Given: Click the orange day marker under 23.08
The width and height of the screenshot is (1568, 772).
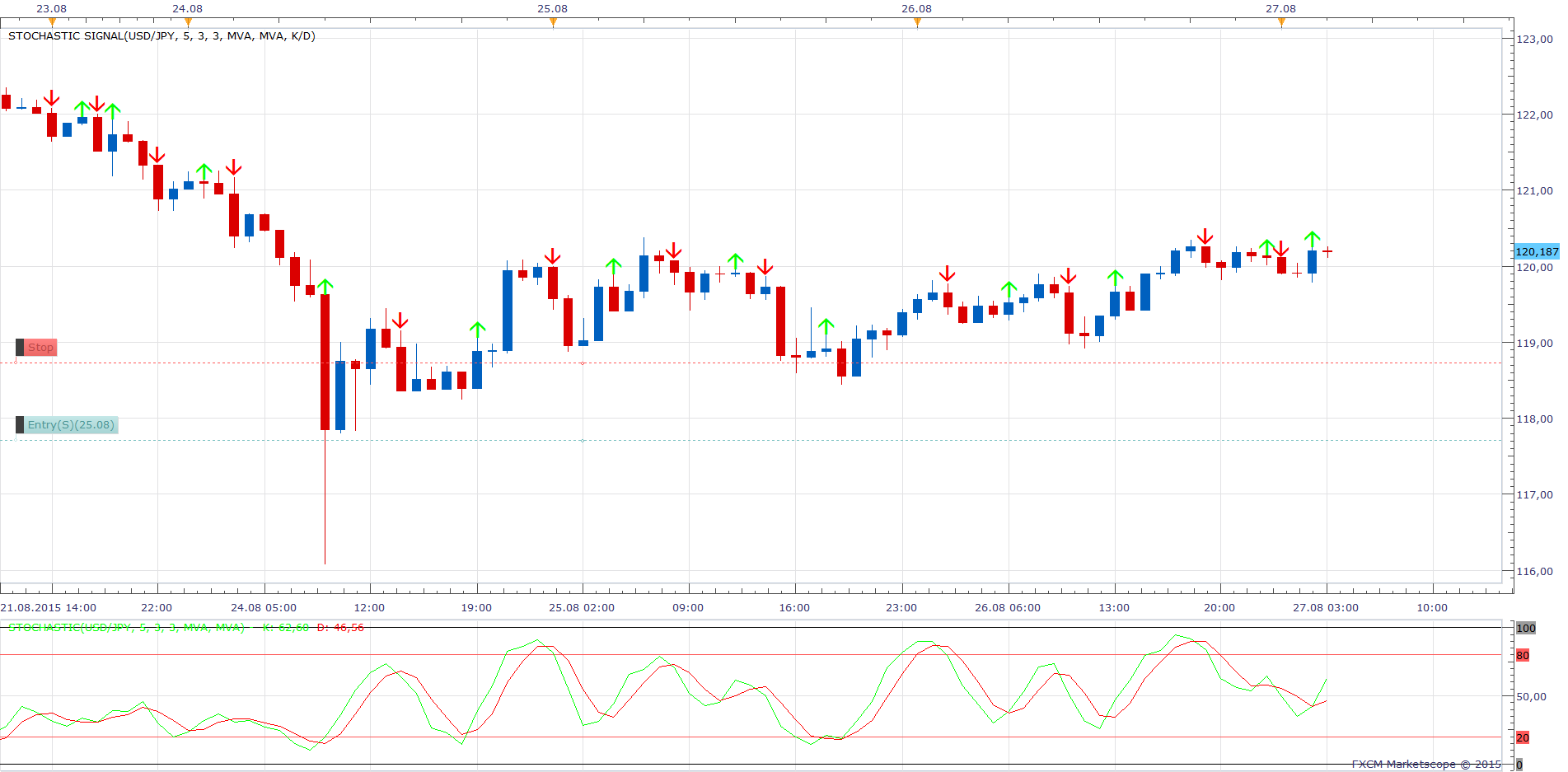Looking at the screenshot, I should pyautogui.click(x=52, y=22).
